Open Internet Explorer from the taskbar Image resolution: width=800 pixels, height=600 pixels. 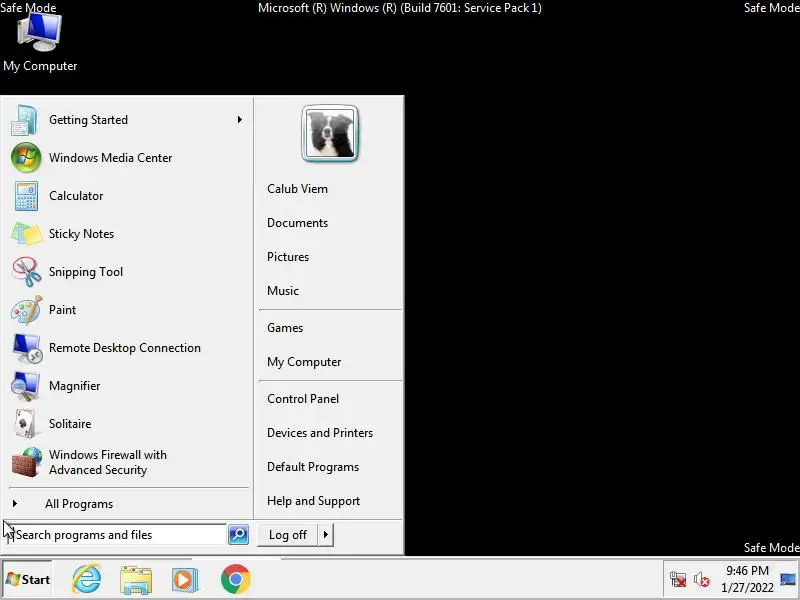tap(86, 579)
